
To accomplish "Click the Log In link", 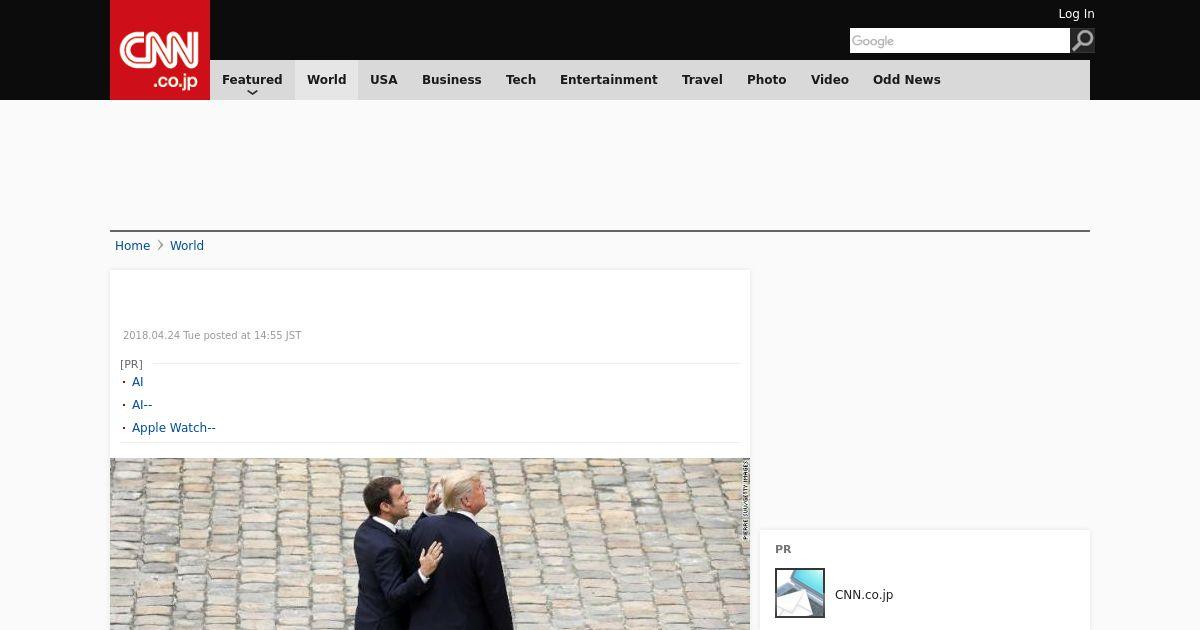I will pyautogui.click(x=1076, y=14).
